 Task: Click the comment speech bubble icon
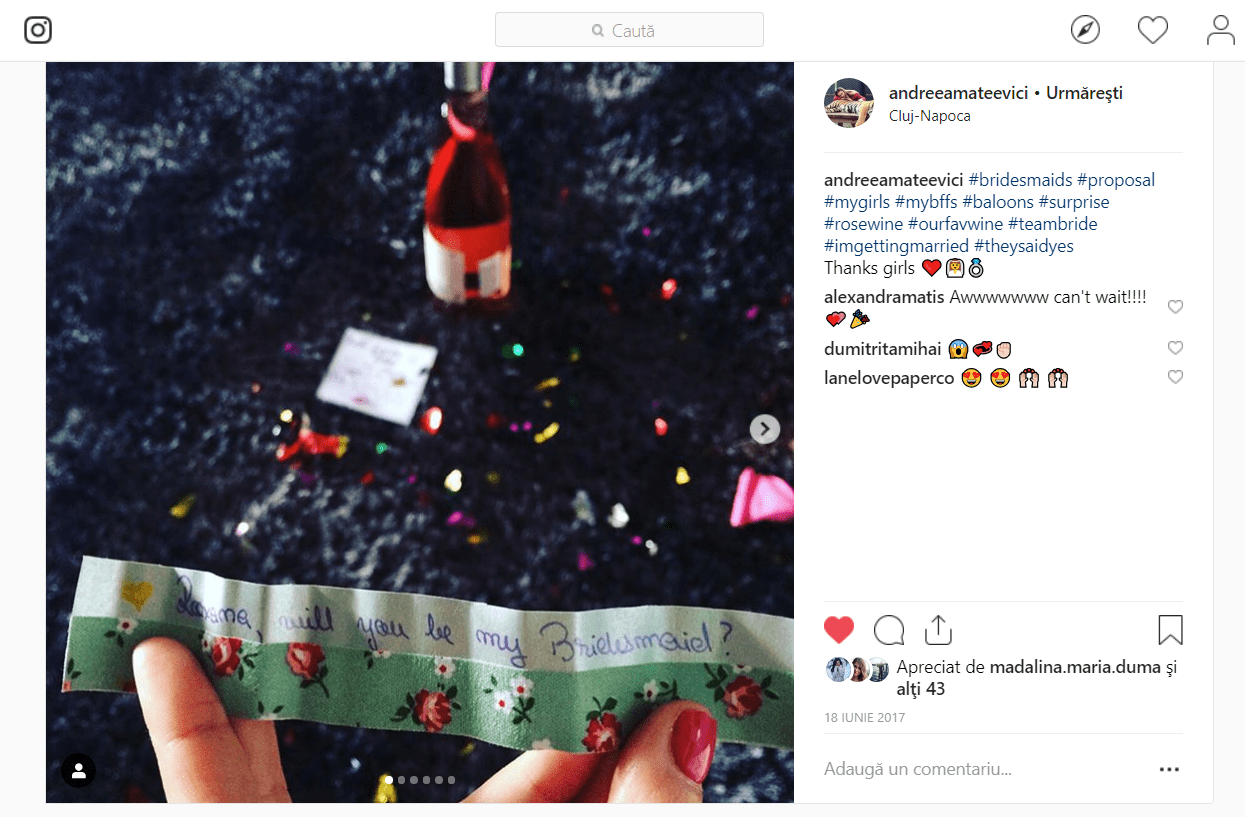tap(889, 630)
